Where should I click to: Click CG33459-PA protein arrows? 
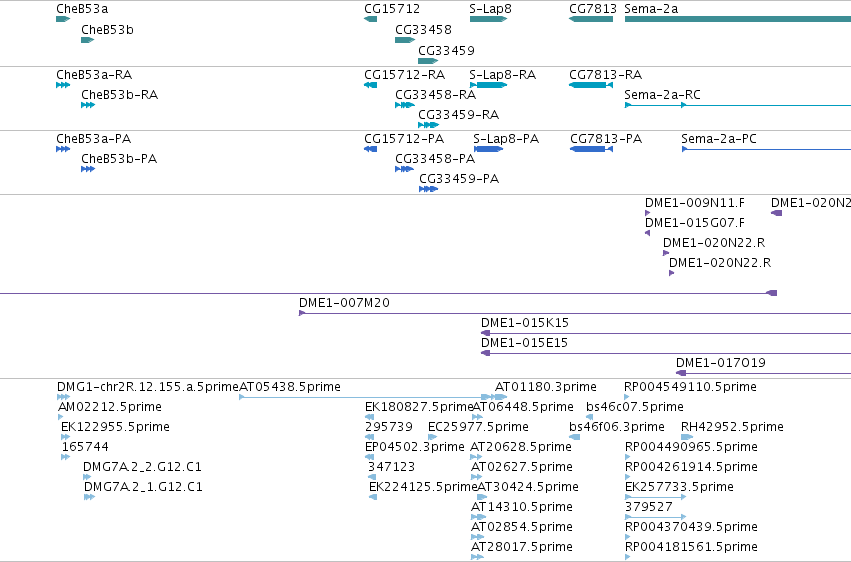428,189
